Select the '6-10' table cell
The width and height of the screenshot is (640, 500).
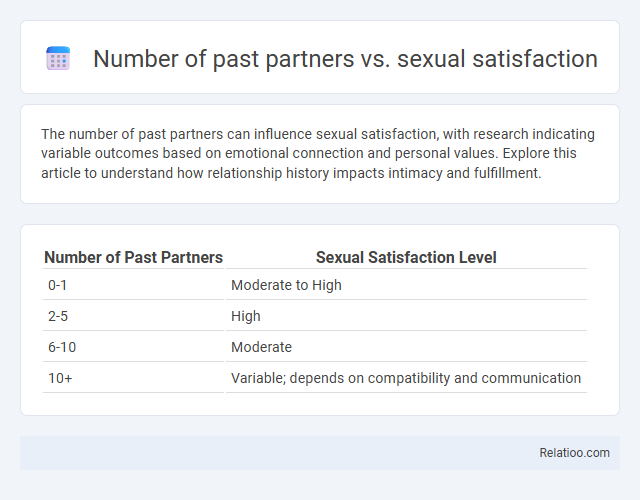(x=133, y=347)
